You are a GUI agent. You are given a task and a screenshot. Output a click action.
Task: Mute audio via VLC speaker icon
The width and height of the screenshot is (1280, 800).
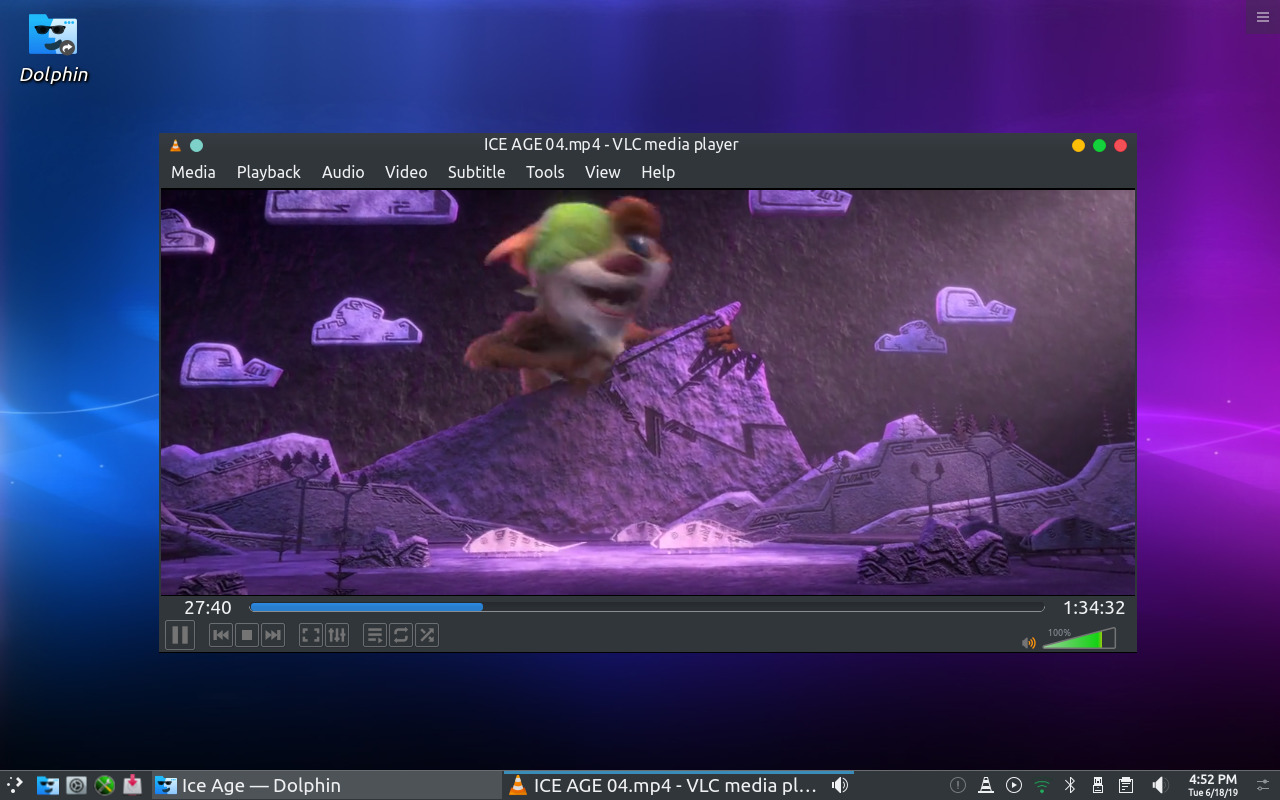(x=1028, y=642)
